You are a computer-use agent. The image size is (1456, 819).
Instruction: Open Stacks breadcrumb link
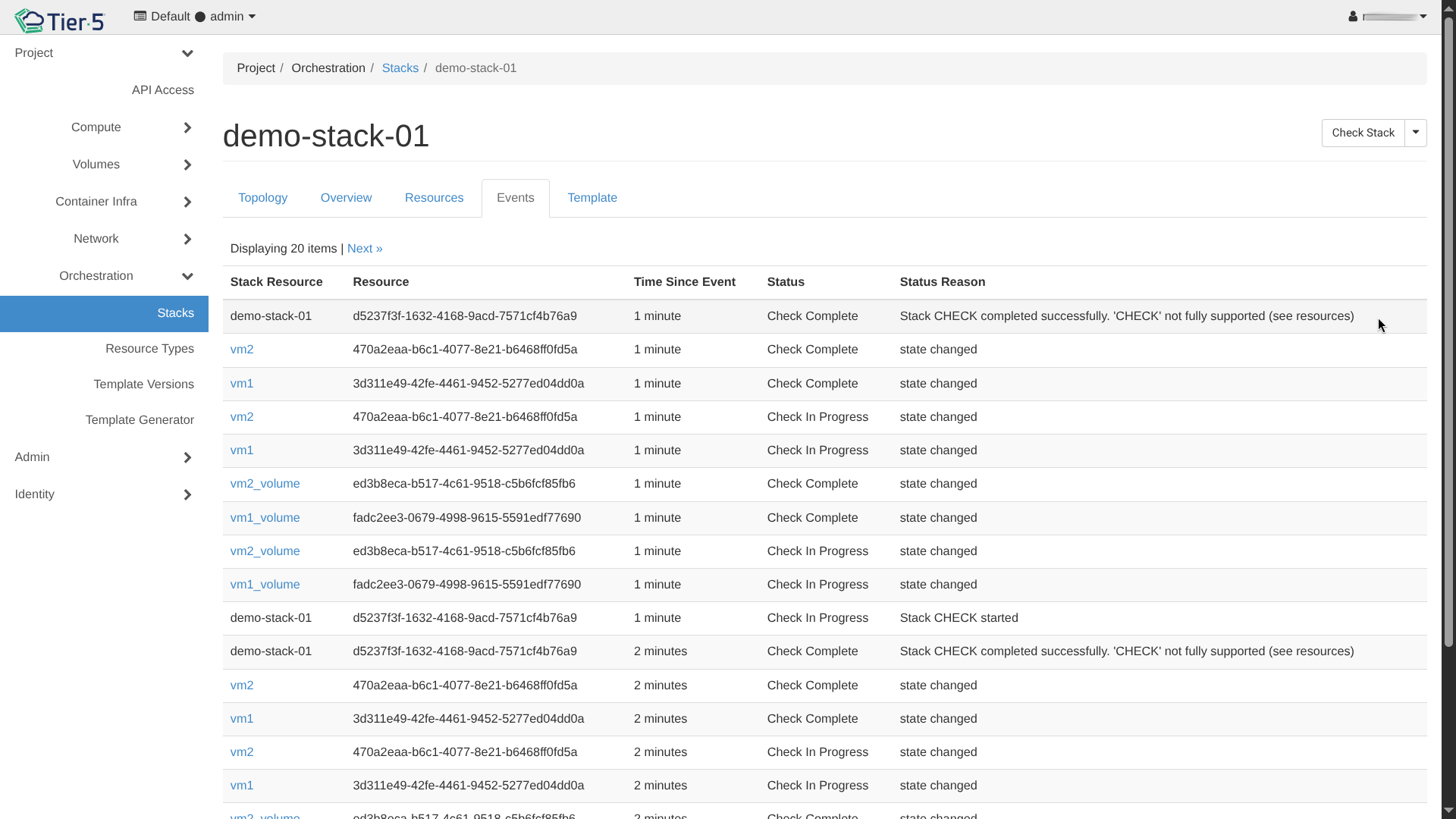click(x=400, y=68)
